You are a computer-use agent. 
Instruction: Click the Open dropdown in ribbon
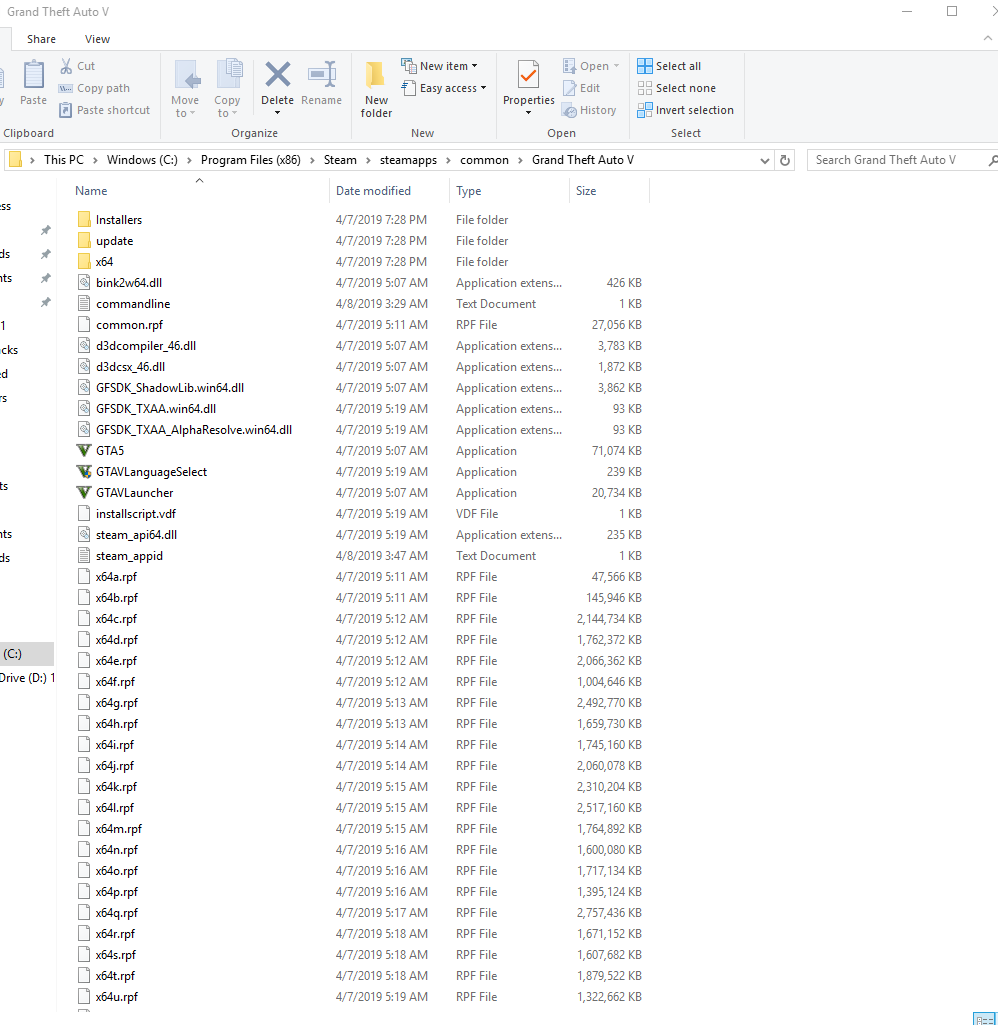tap(591, 66)
